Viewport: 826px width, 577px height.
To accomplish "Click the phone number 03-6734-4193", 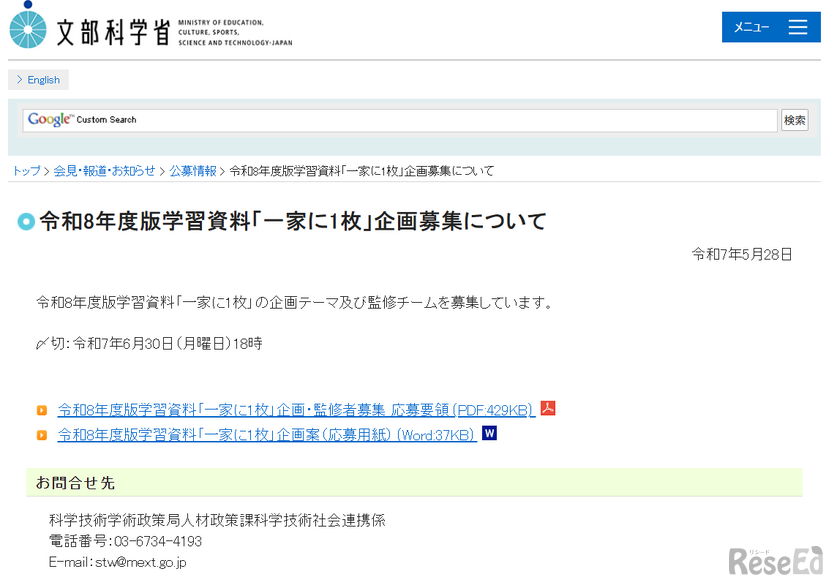I will click(x=158, y=541).
